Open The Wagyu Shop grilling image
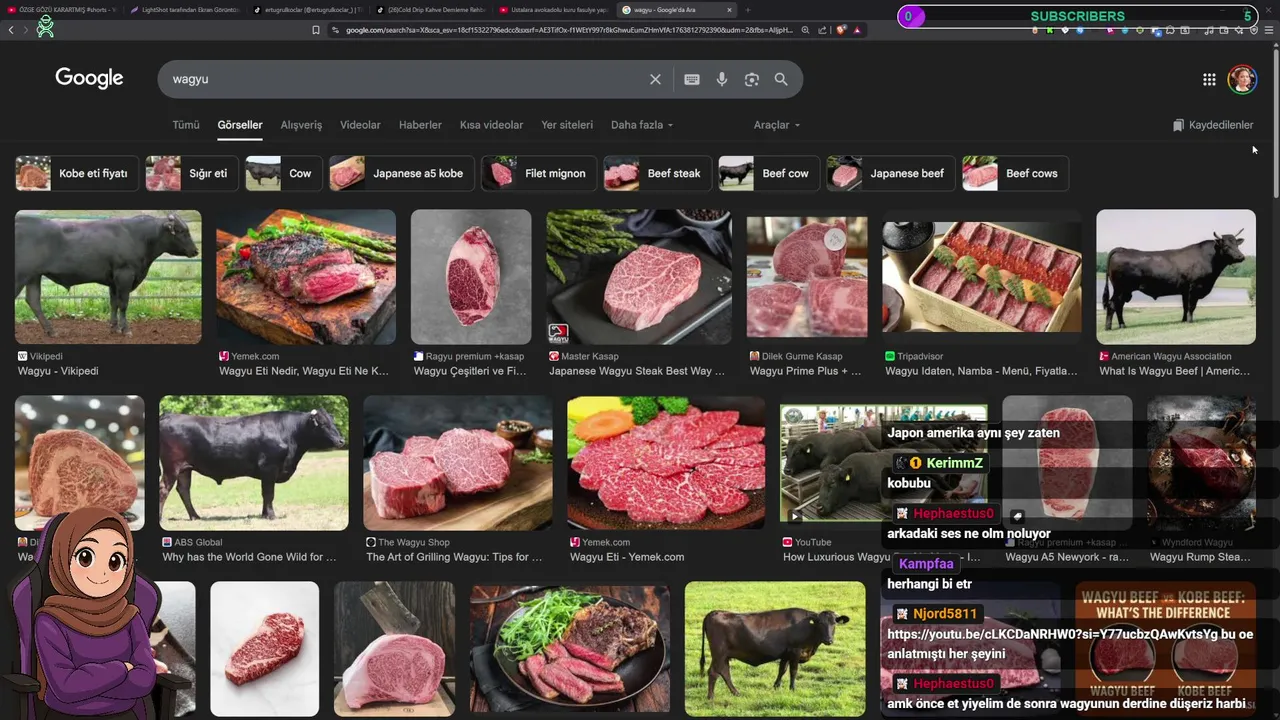The width and height of the screenshot is (1280, 720). tap(458, 463)
